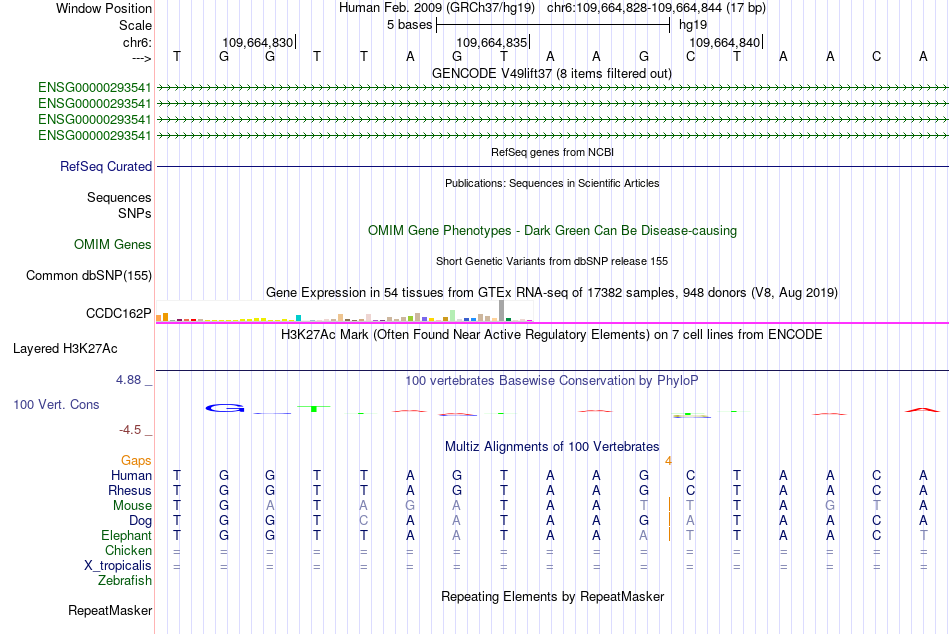Select the Human alignment row label
This screenshot has height=634, width=950.
coord(131,475)
